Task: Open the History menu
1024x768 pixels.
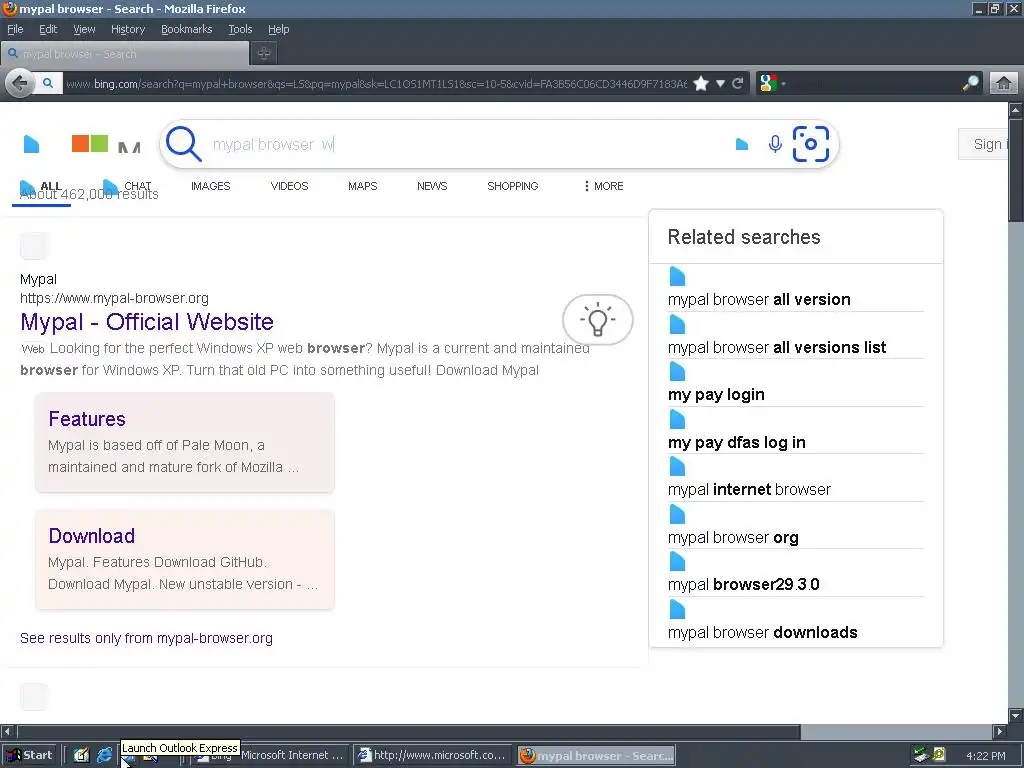Action: coord(127,29)
